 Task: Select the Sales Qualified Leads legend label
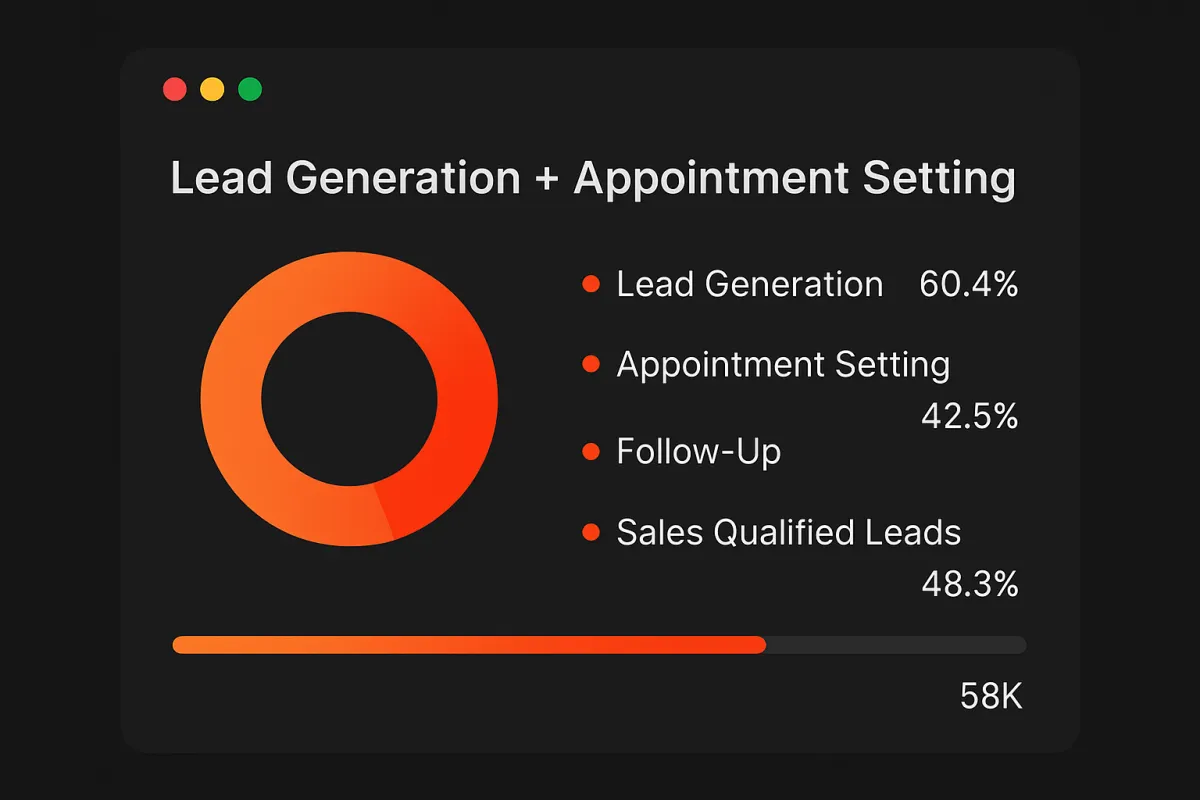pyautogui.click(x=789, y=533)
